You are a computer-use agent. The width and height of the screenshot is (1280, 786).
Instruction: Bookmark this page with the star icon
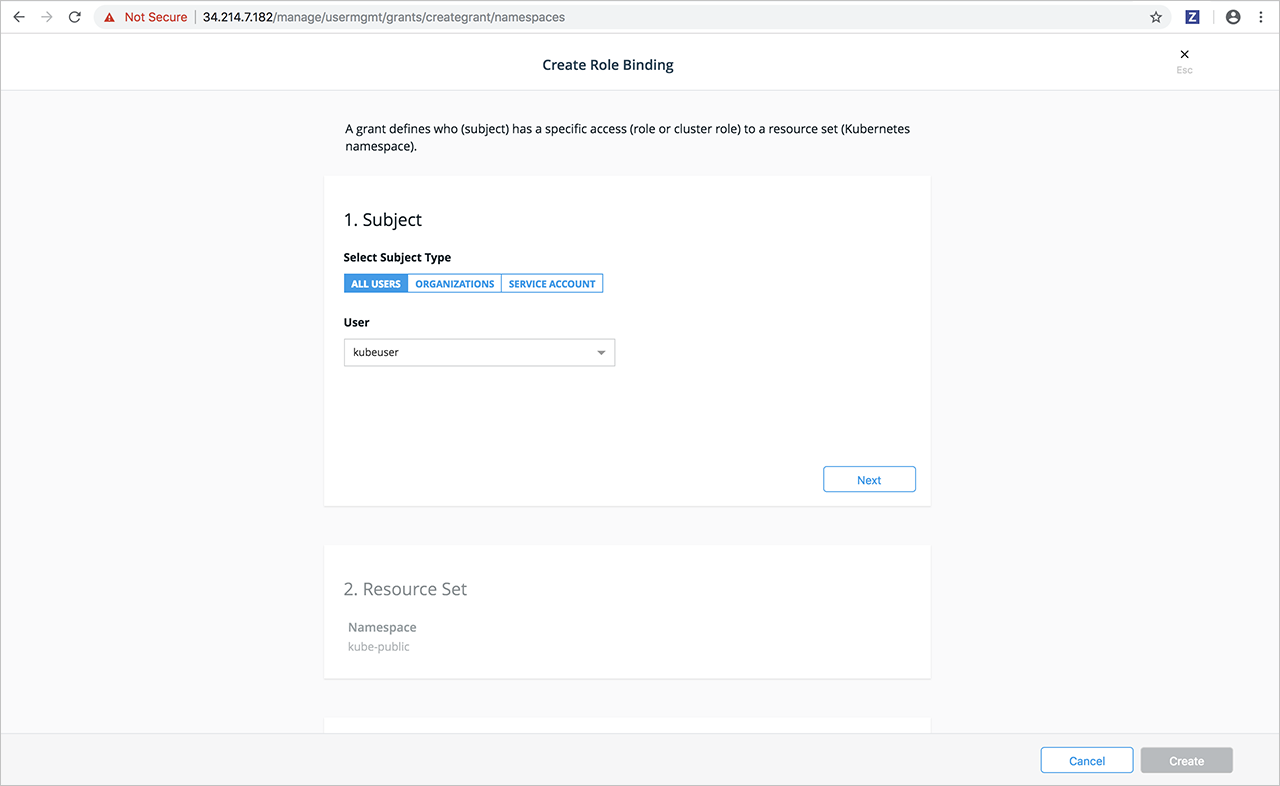click(1156, 17)
